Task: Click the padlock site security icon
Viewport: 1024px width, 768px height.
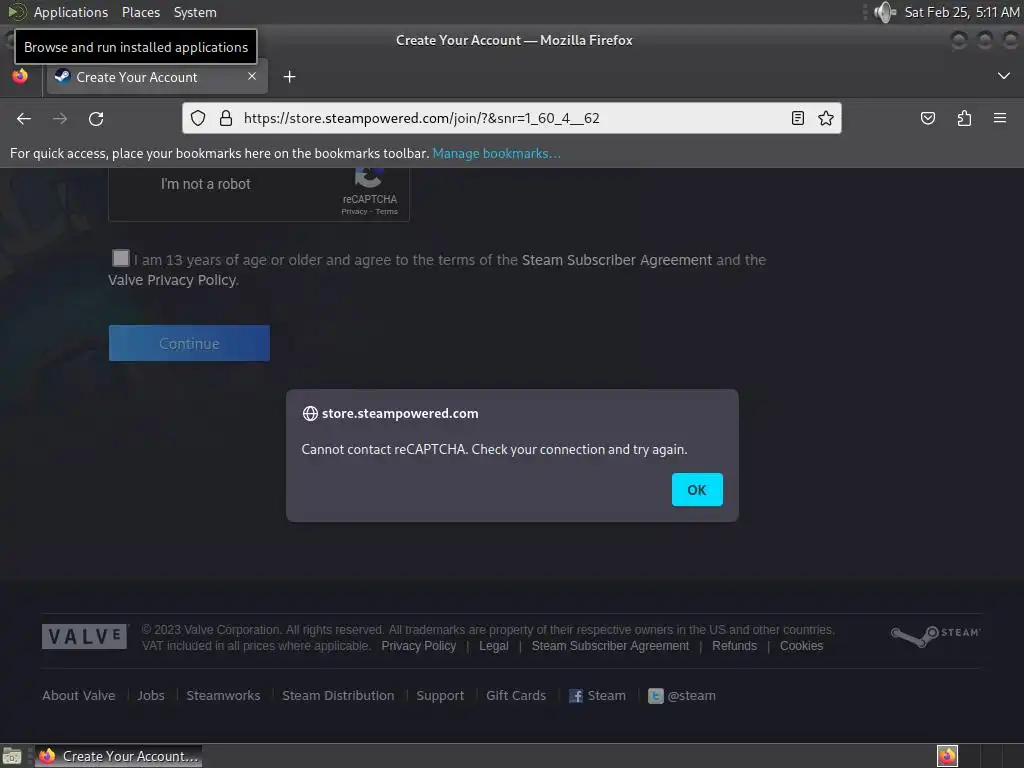Action: point(226,118)
